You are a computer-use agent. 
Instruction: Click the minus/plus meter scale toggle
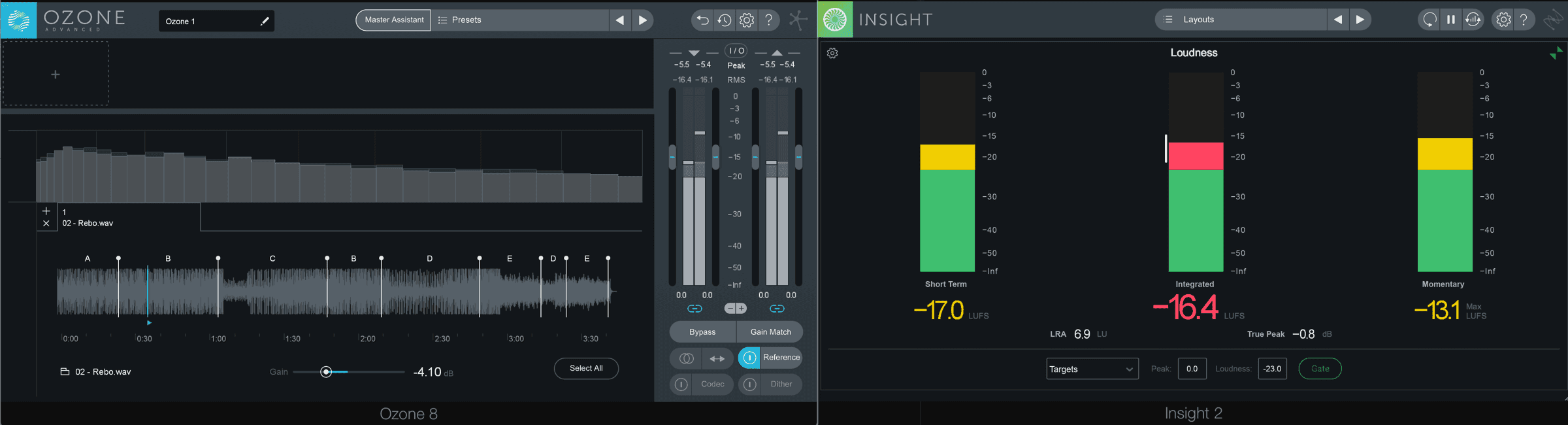[736, 309]
